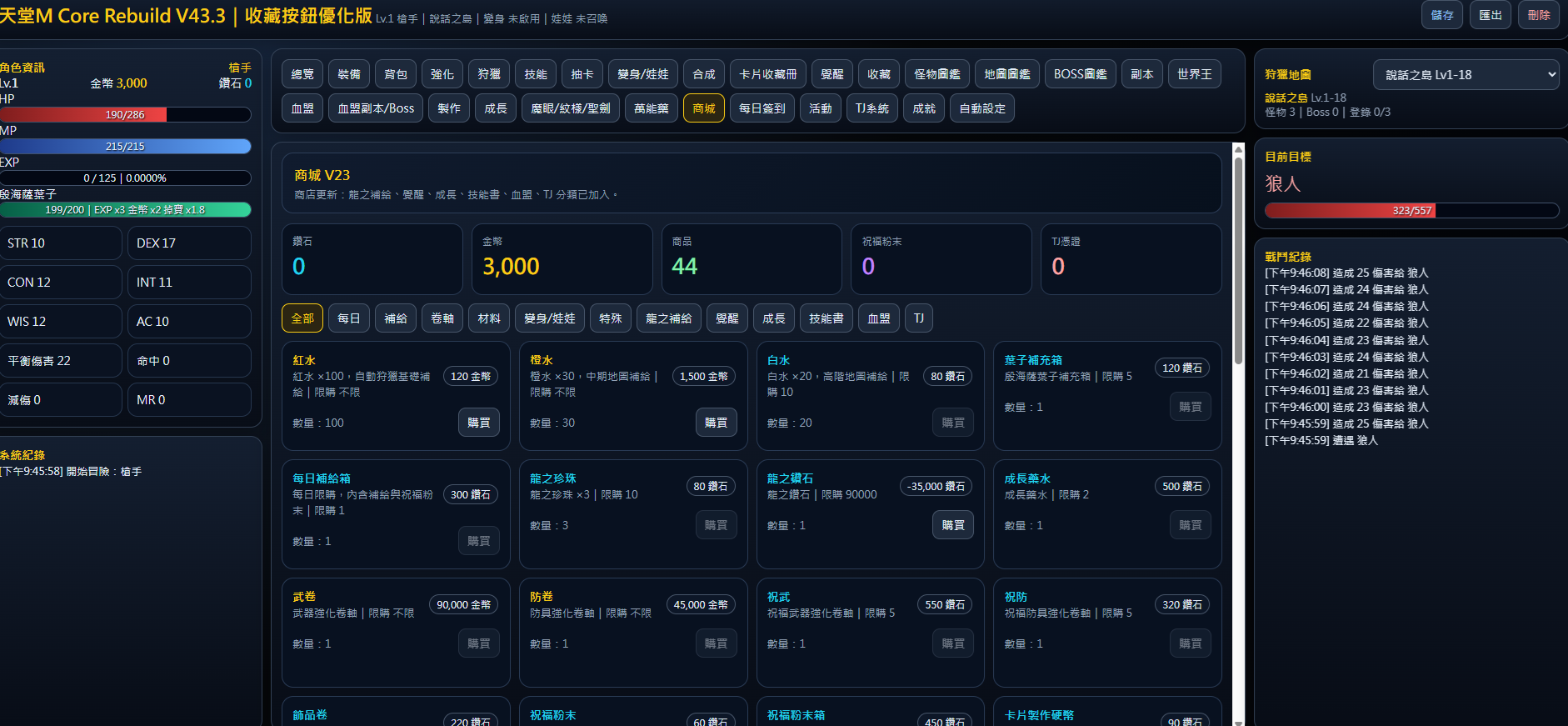
Task: Click the 刪除 delete button
Action: coord(1538,15)
